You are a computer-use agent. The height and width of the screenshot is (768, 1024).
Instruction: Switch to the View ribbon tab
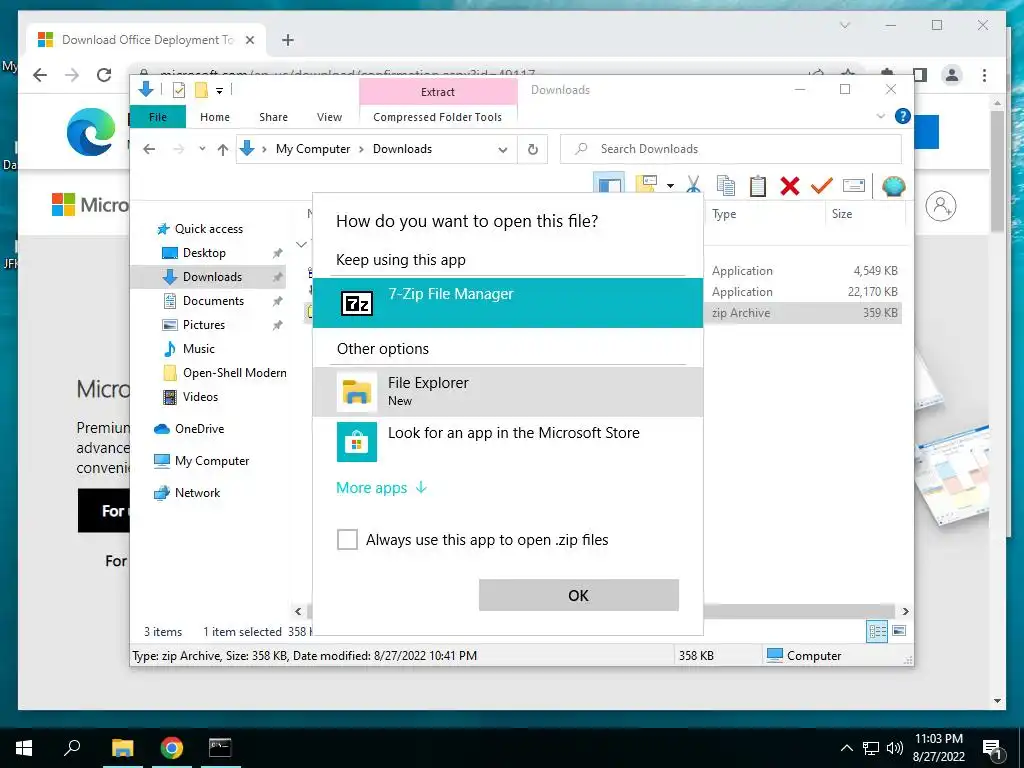click(x=329, y=117)
